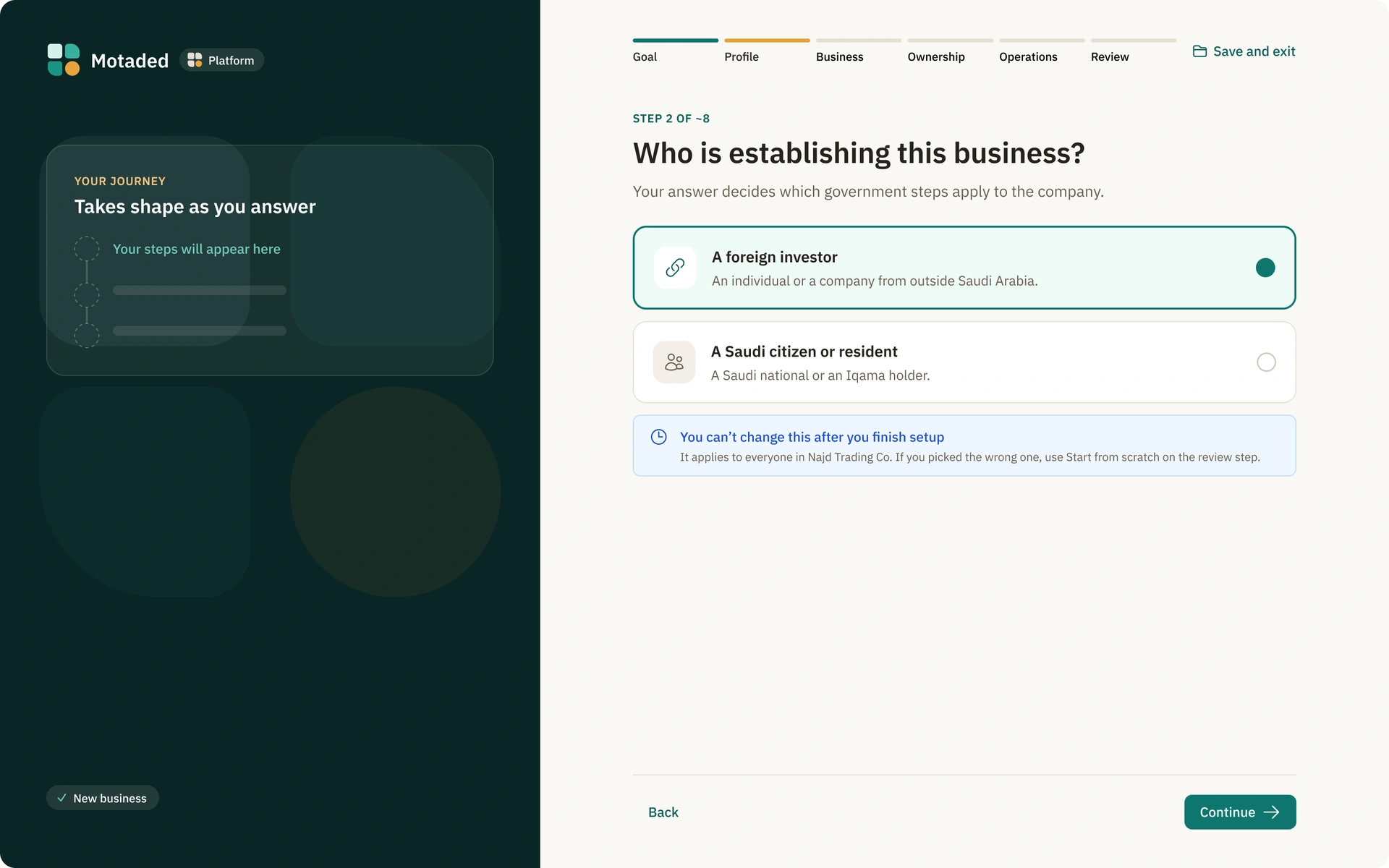The height and width of the screenshot is (868, 1389).
Task: Click the Motaded logo icon
Action: pyautogui.click(x=64, y=60)
